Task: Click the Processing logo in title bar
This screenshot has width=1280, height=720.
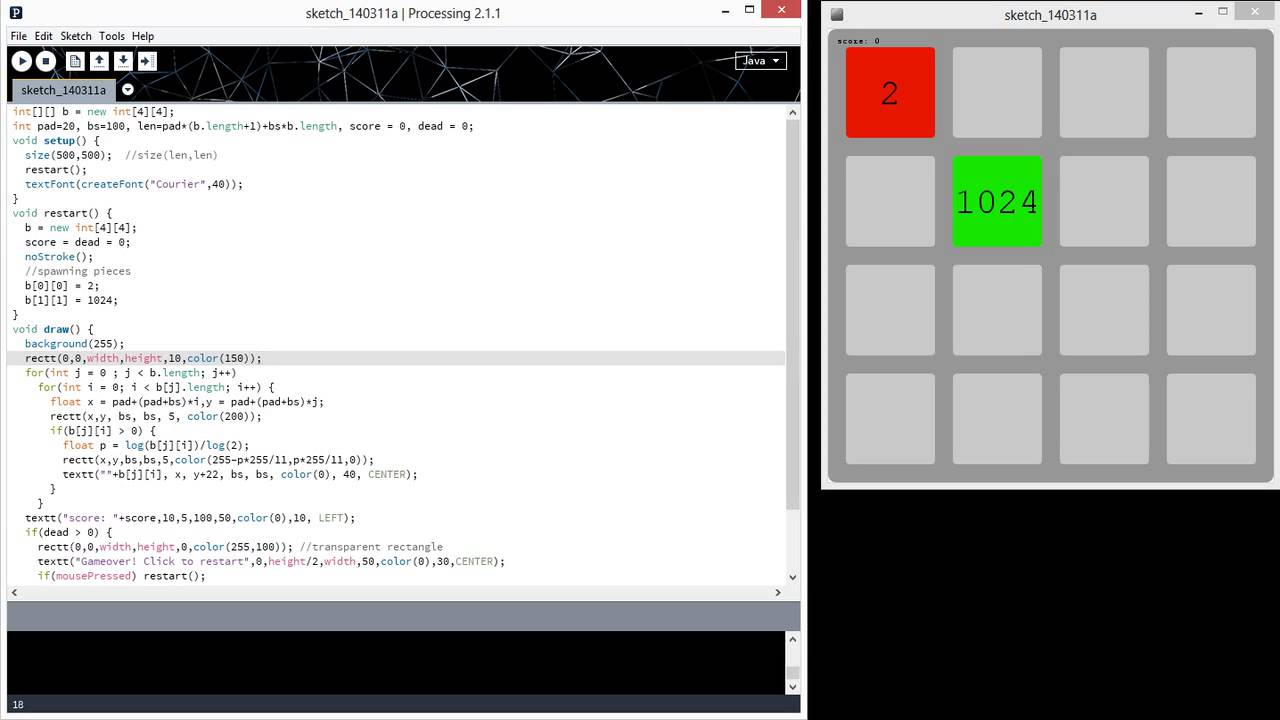Action: 16,13
